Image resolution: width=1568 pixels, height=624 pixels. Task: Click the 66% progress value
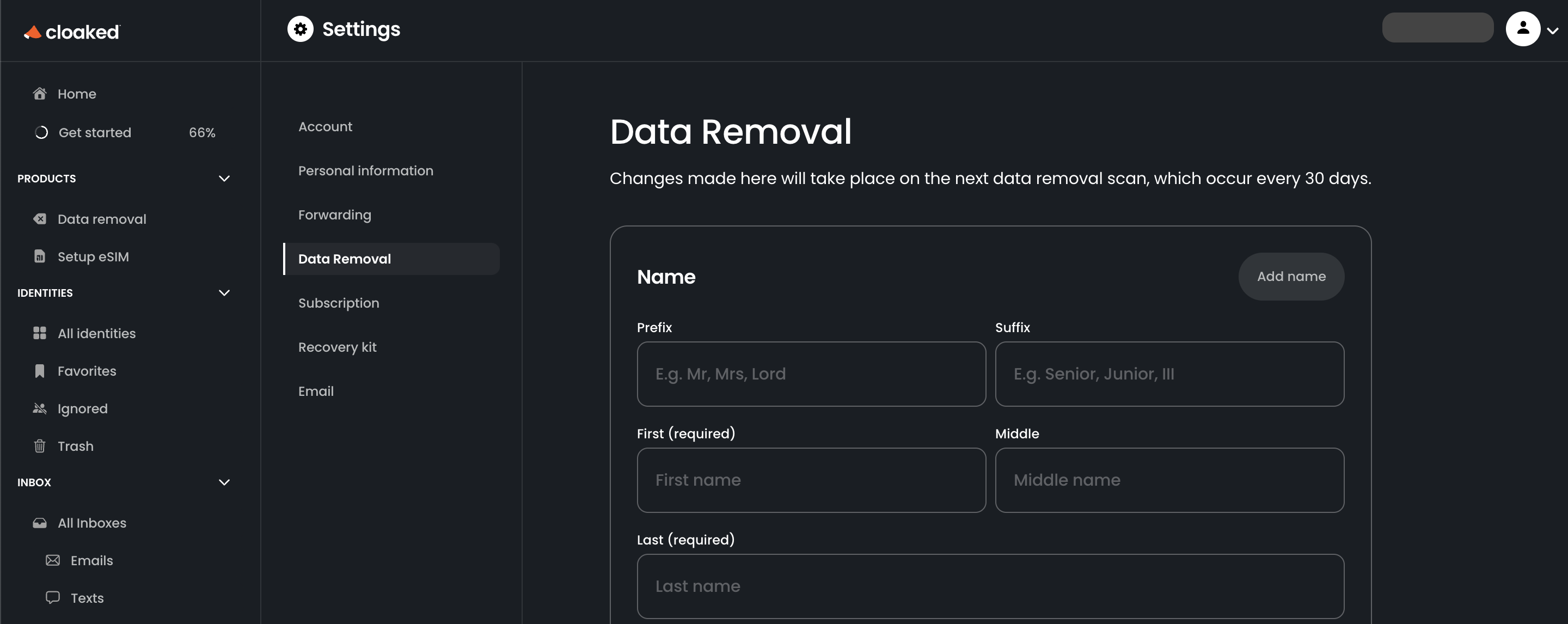click(x=202, y=133)
